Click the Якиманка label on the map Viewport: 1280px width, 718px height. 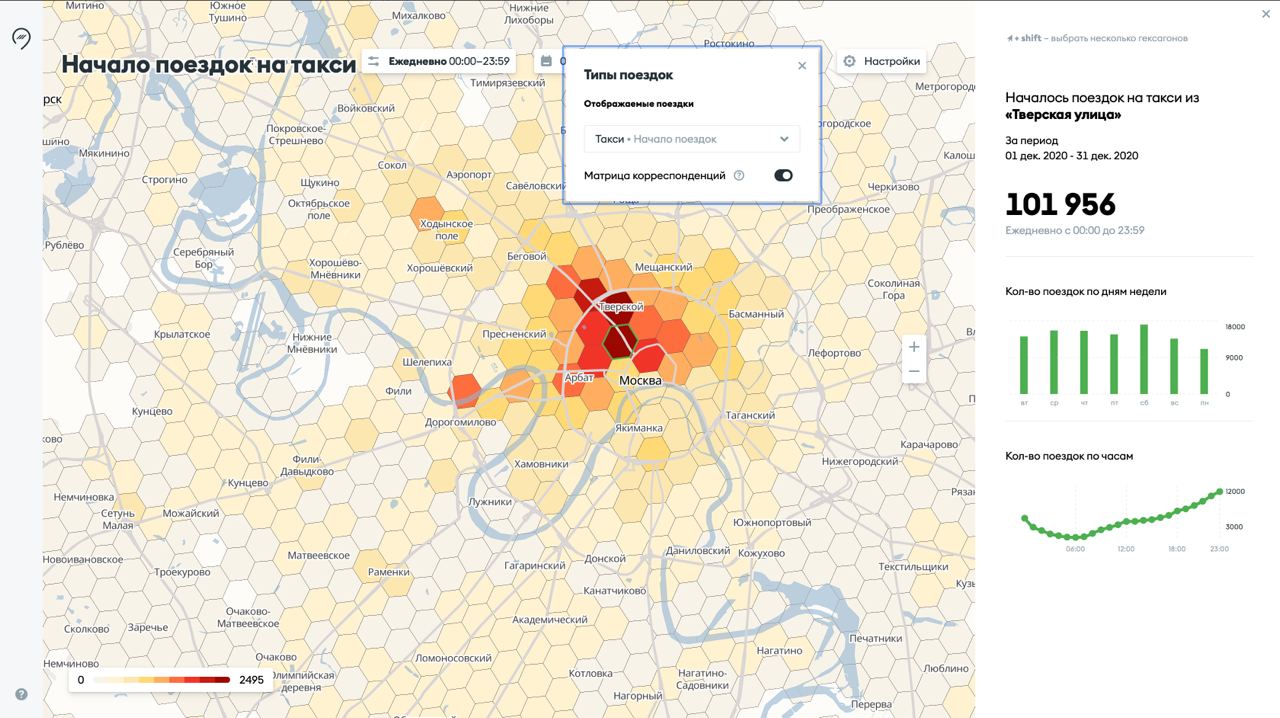[639, 428]
